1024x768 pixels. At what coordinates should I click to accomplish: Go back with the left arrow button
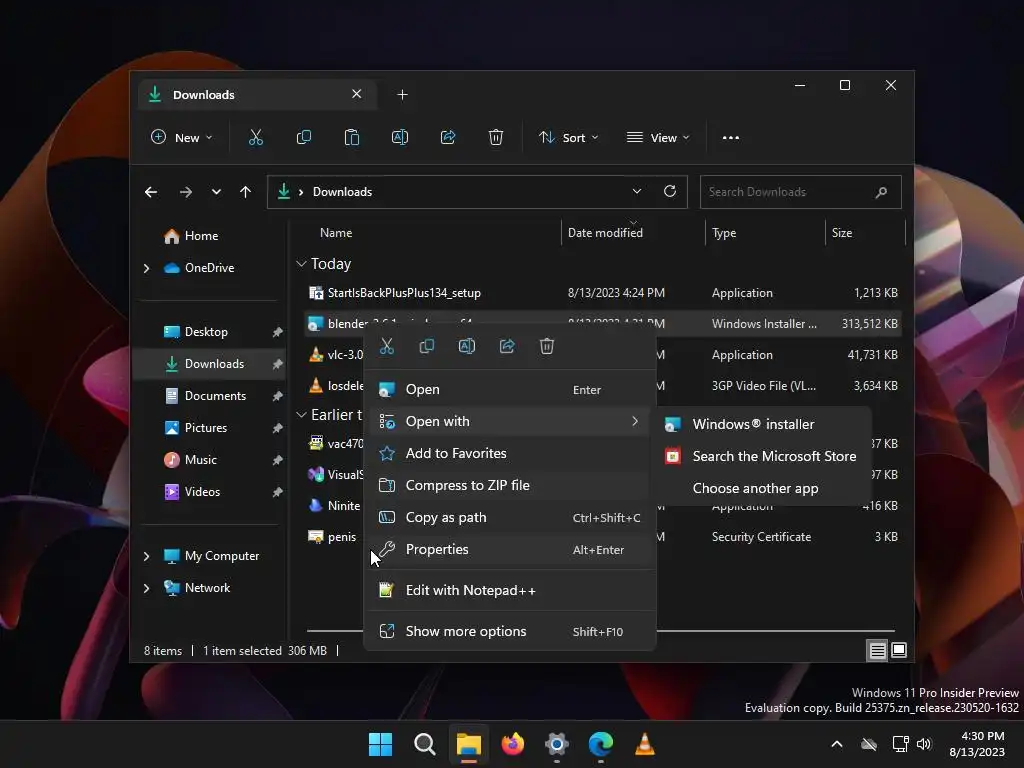[x=151, y=192]
